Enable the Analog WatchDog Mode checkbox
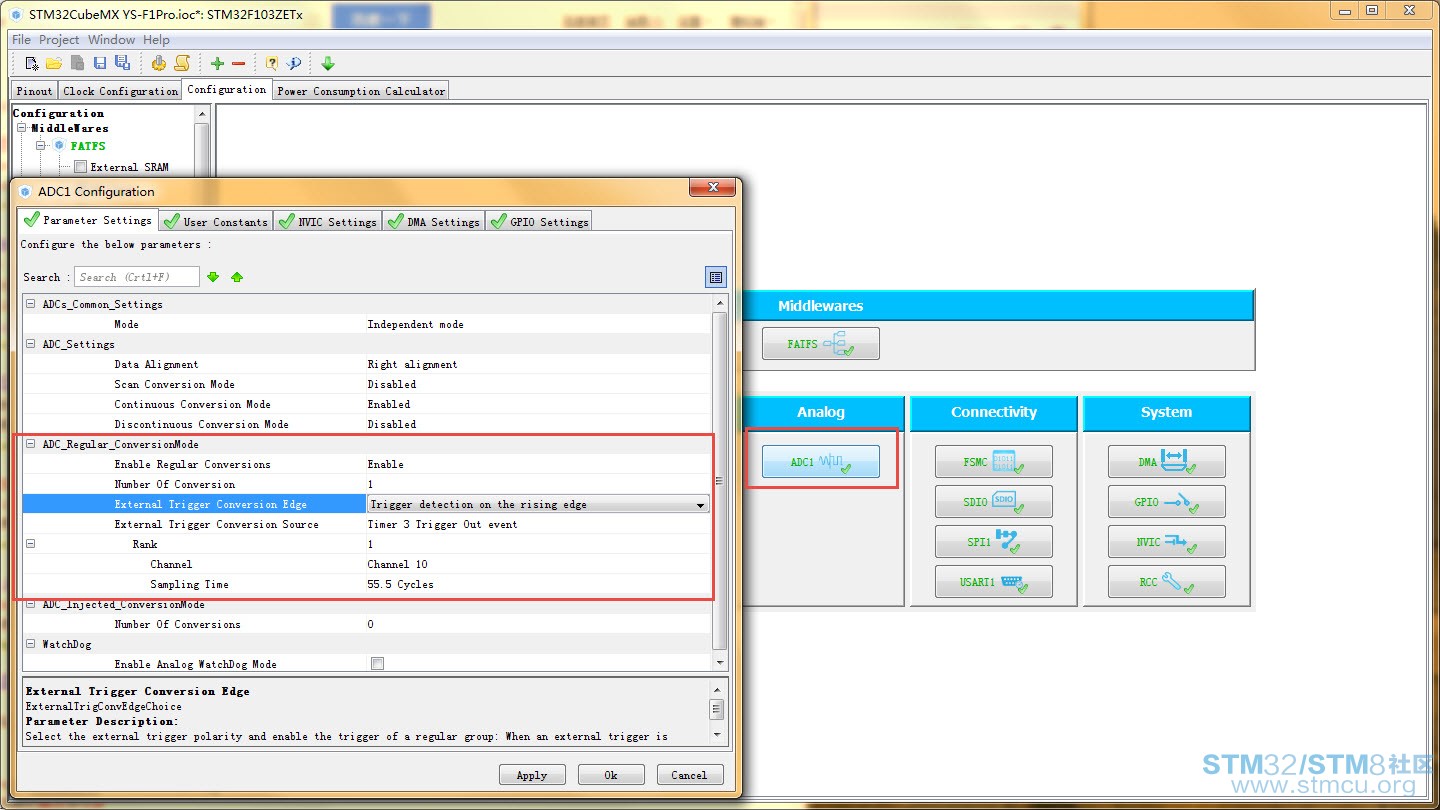This screenshot has height=810, width=1440. point(377,664)
